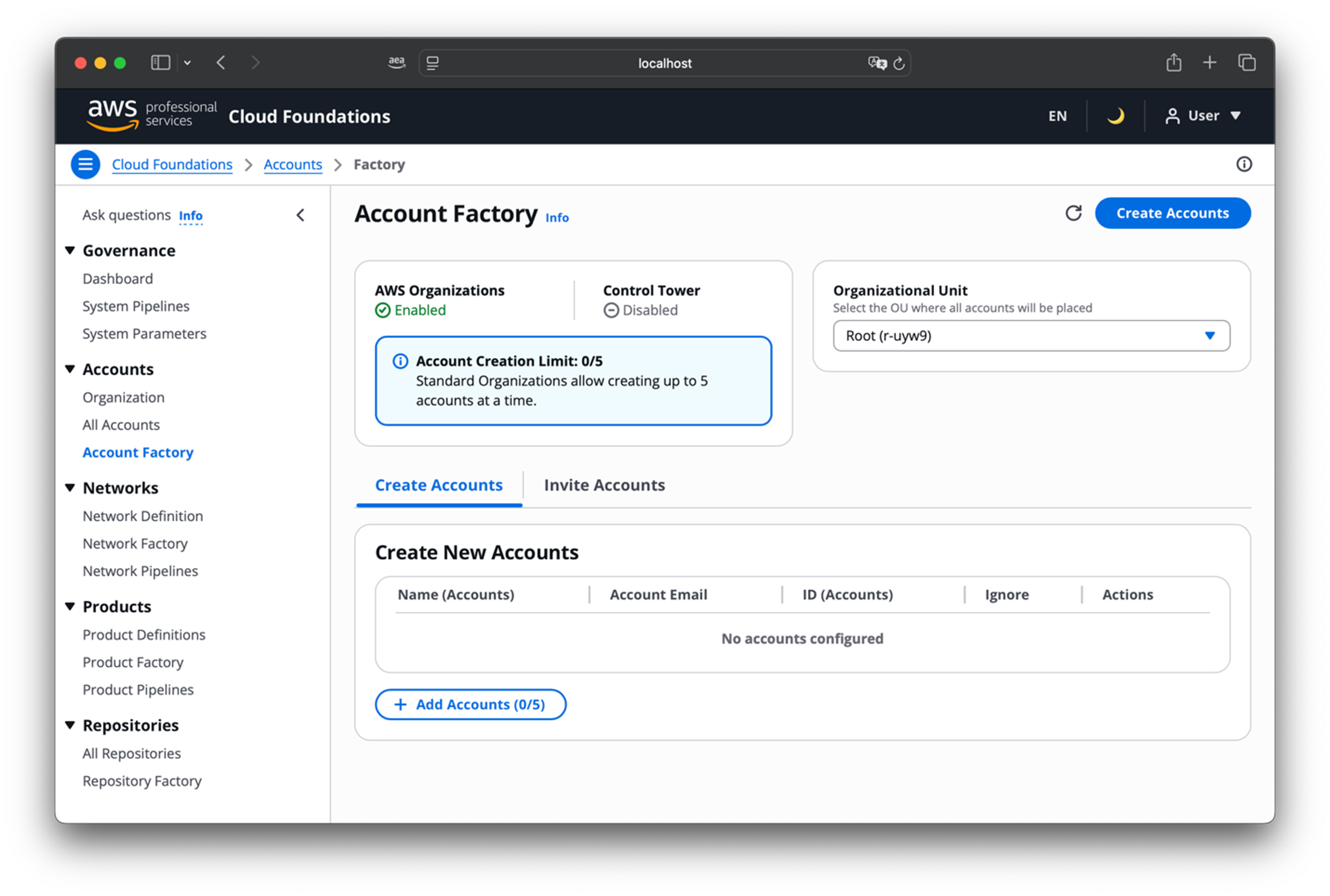
Task: Collapse the Networks navigation section
Action: [x=70, y=488]
